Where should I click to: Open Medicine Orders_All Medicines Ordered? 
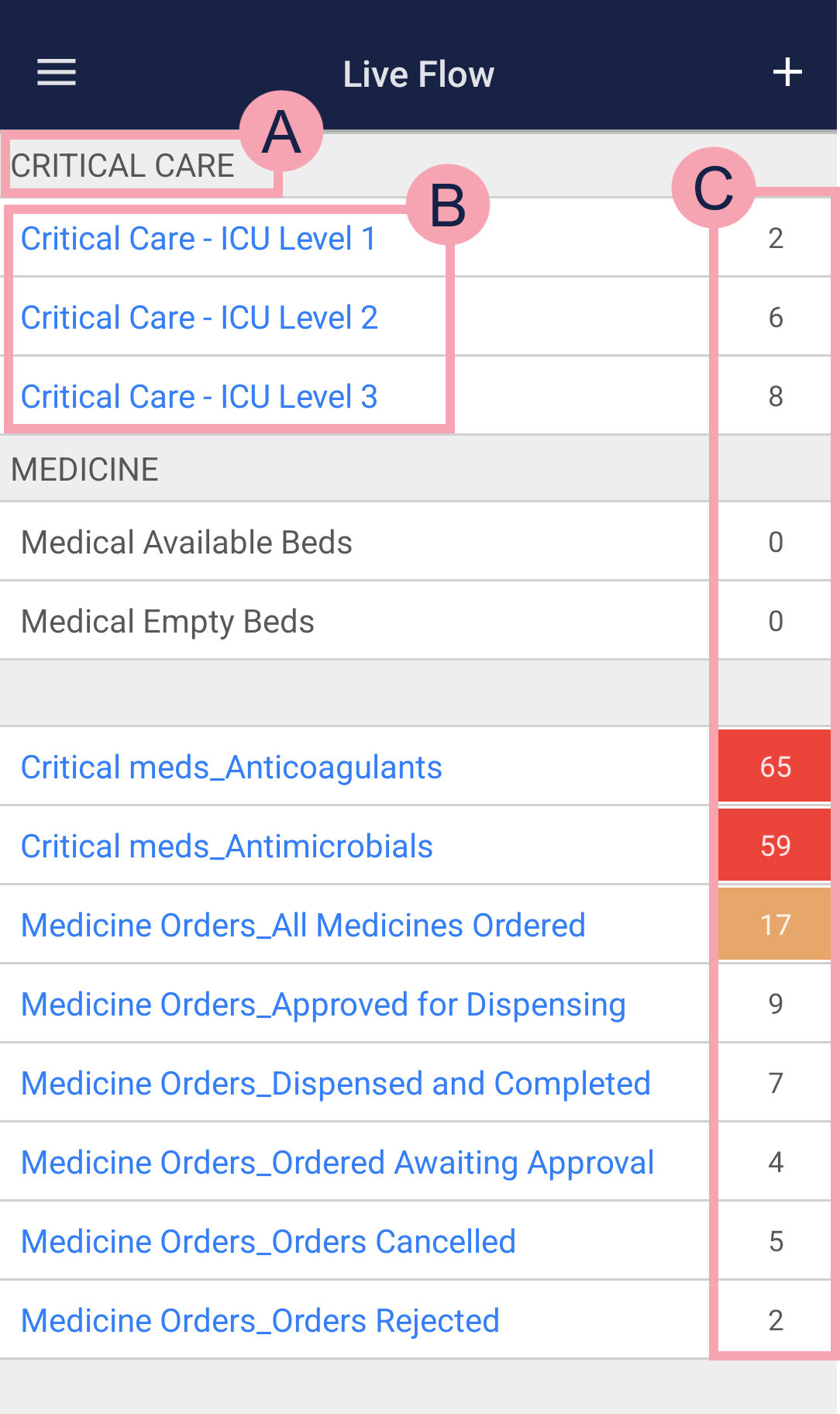303,926
